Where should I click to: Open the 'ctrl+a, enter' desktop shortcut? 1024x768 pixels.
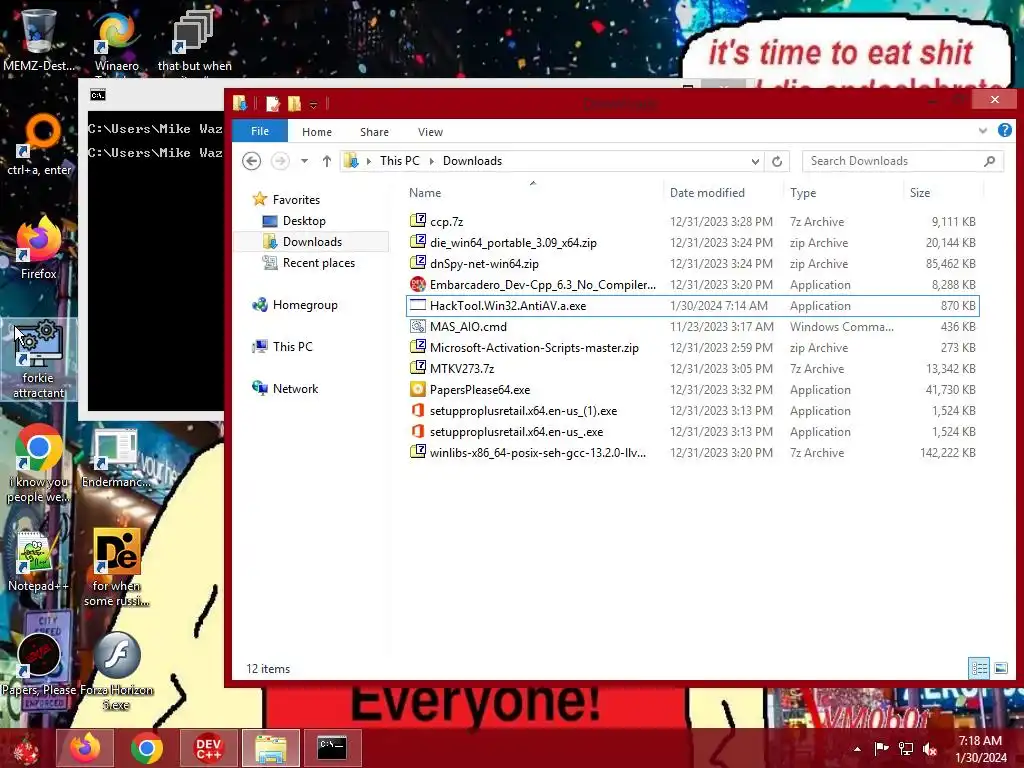coord(39,145)
